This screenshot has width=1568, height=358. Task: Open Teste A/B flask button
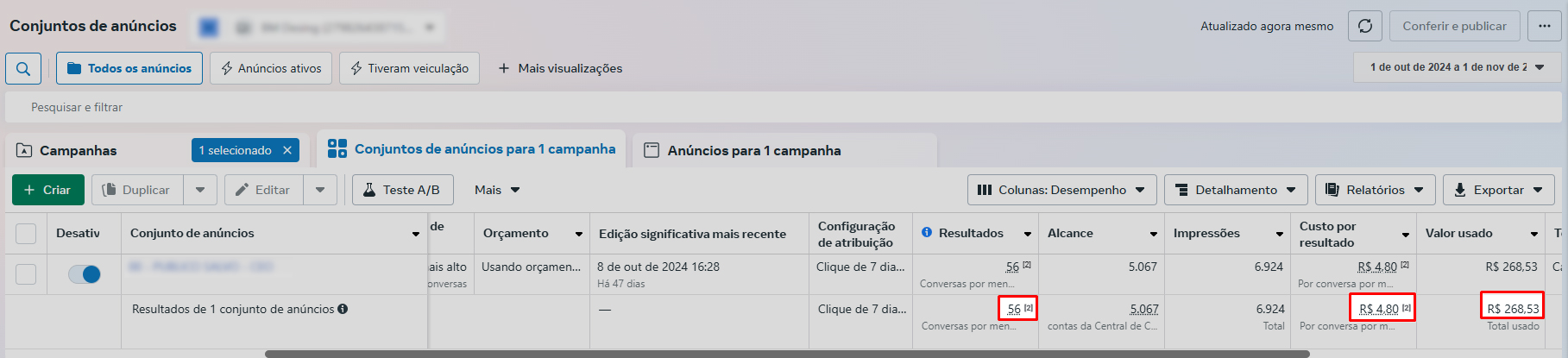point(401,190)
